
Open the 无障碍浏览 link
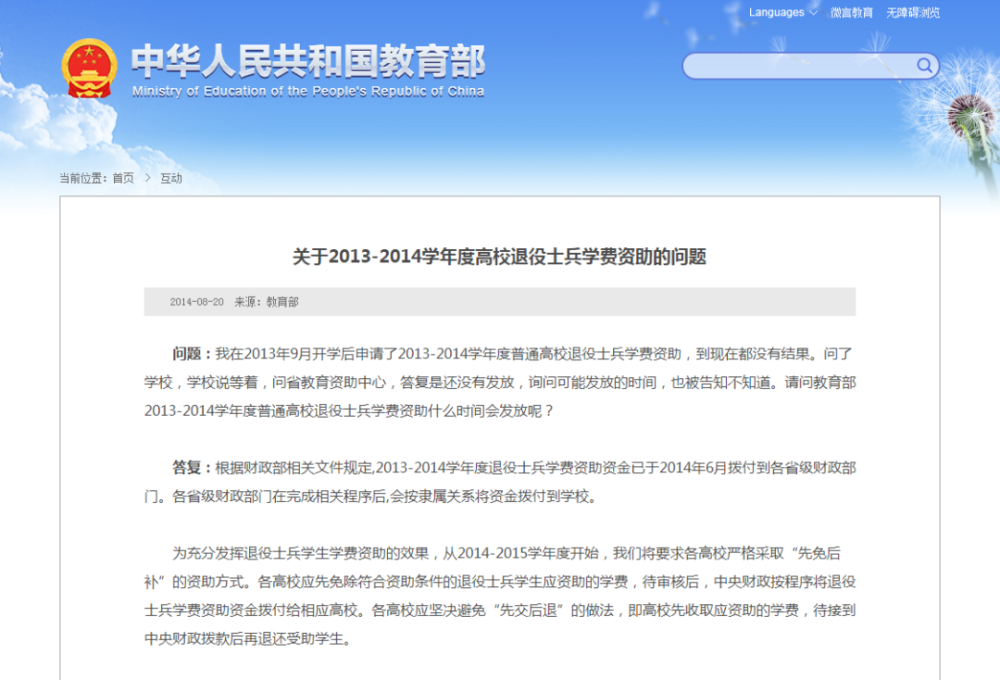click(x=913, y=13)
